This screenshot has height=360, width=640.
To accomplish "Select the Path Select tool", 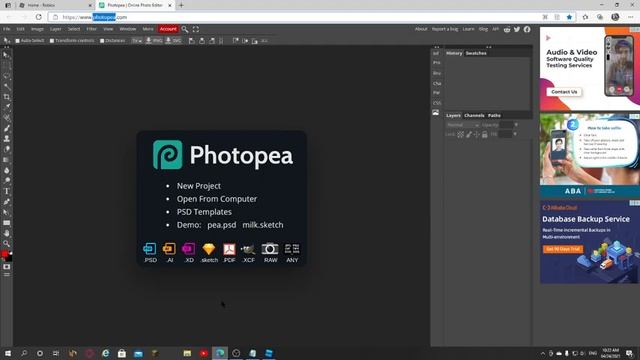I will click(x=6, y=212).
